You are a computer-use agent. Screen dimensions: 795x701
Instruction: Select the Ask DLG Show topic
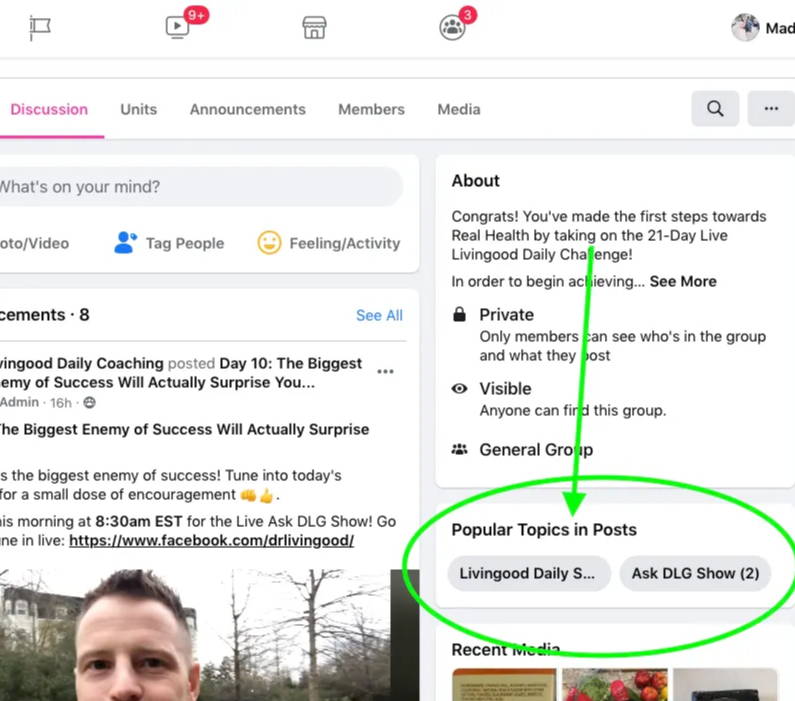pyautogui.click(x=695, y=573)
